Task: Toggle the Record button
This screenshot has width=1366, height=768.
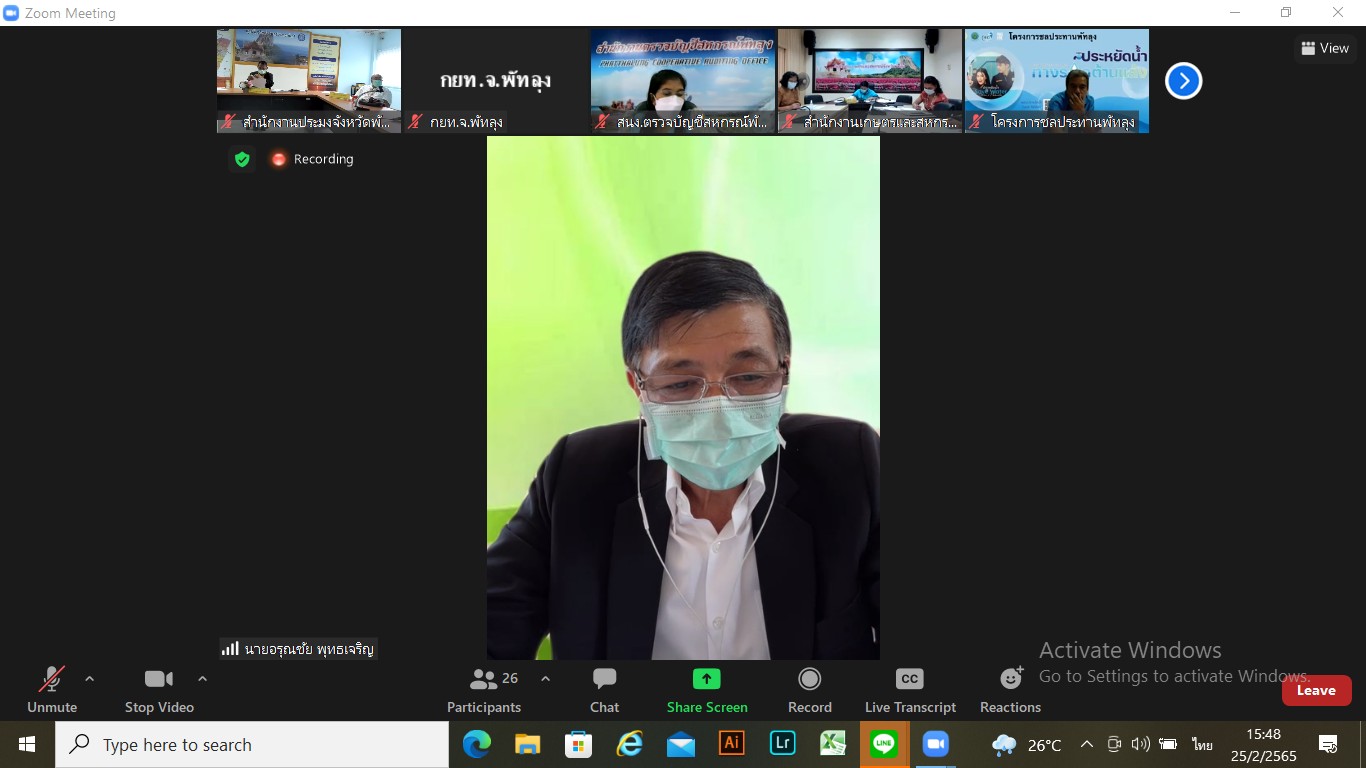Action: coord(809,690)
